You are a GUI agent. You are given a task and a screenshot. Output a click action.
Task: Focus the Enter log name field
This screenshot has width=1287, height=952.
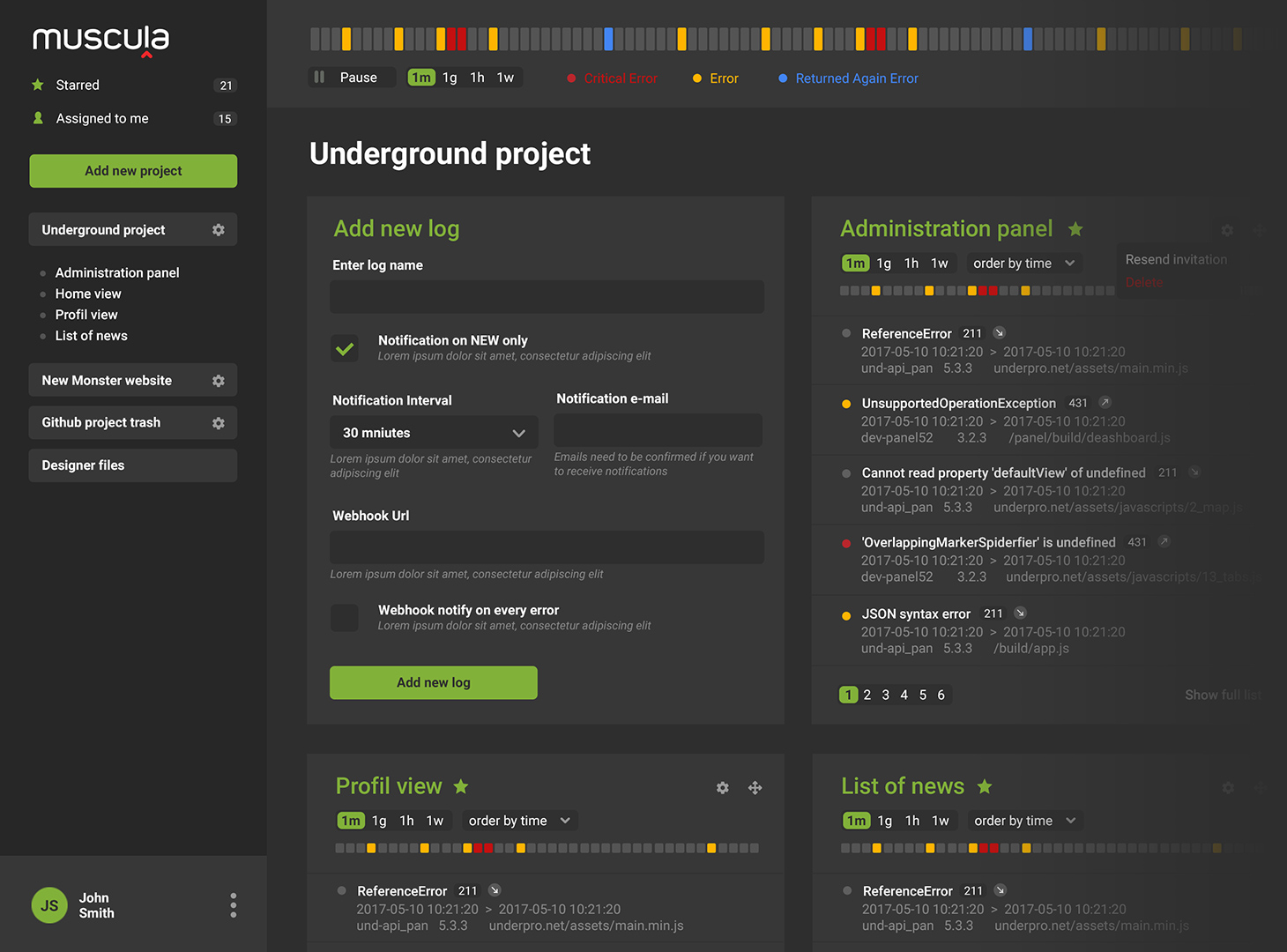tap(547, 297)
